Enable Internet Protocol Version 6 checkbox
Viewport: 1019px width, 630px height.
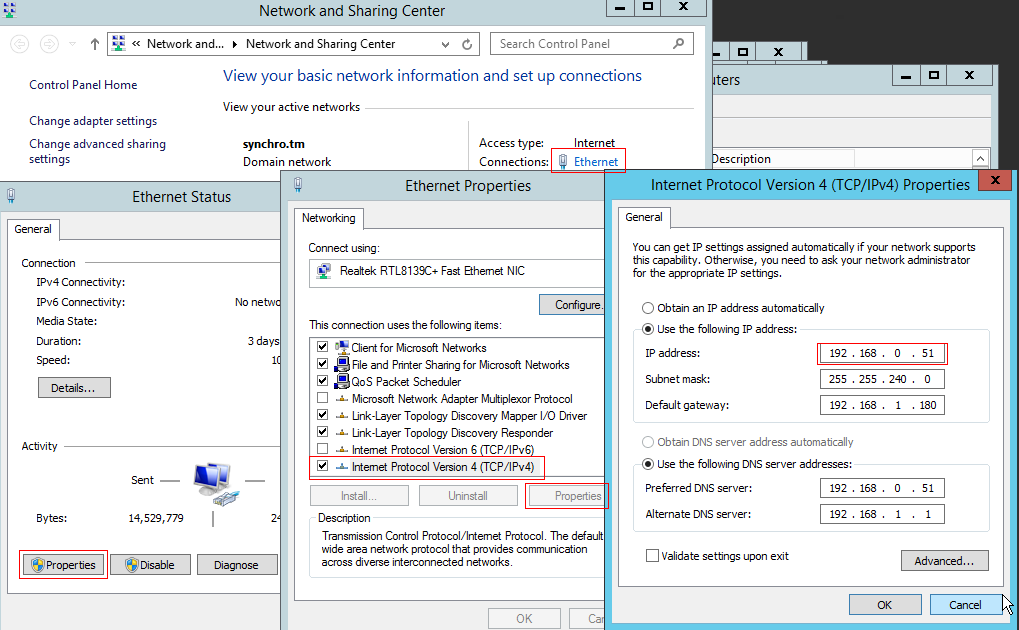(322, 448)
